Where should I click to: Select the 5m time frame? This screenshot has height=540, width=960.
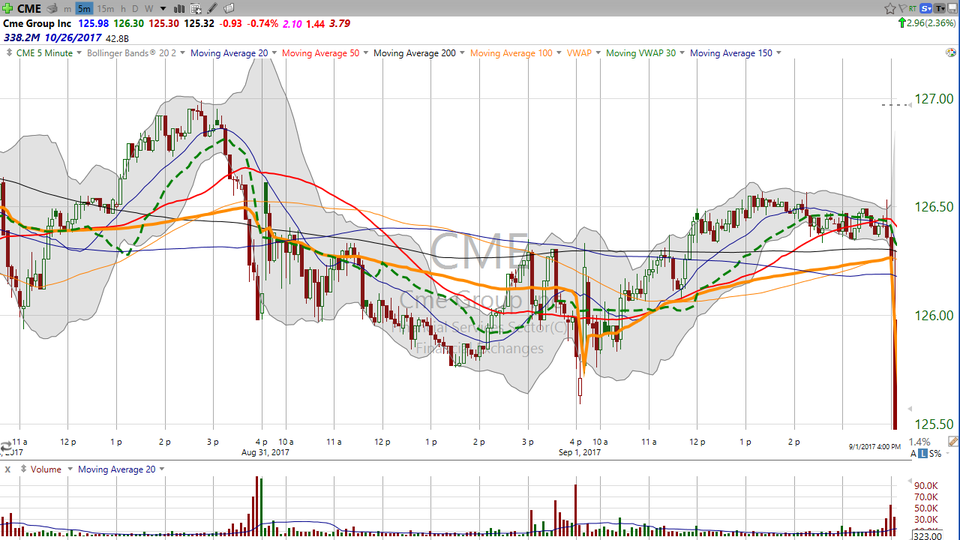pyautogui.click(x=84, y=9)
